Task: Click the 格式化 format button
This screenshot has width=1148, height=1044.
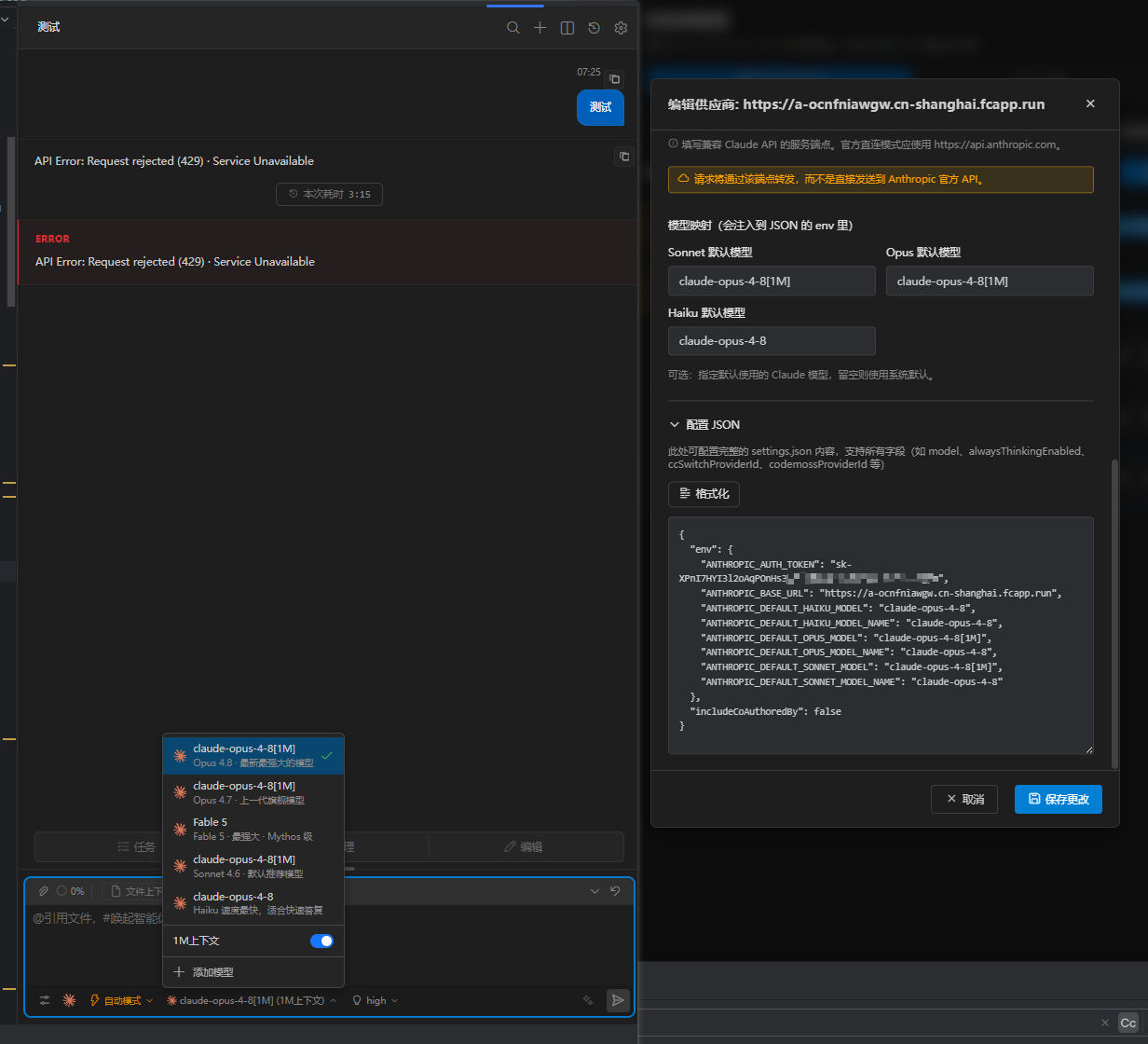Action: click(704, 493)
